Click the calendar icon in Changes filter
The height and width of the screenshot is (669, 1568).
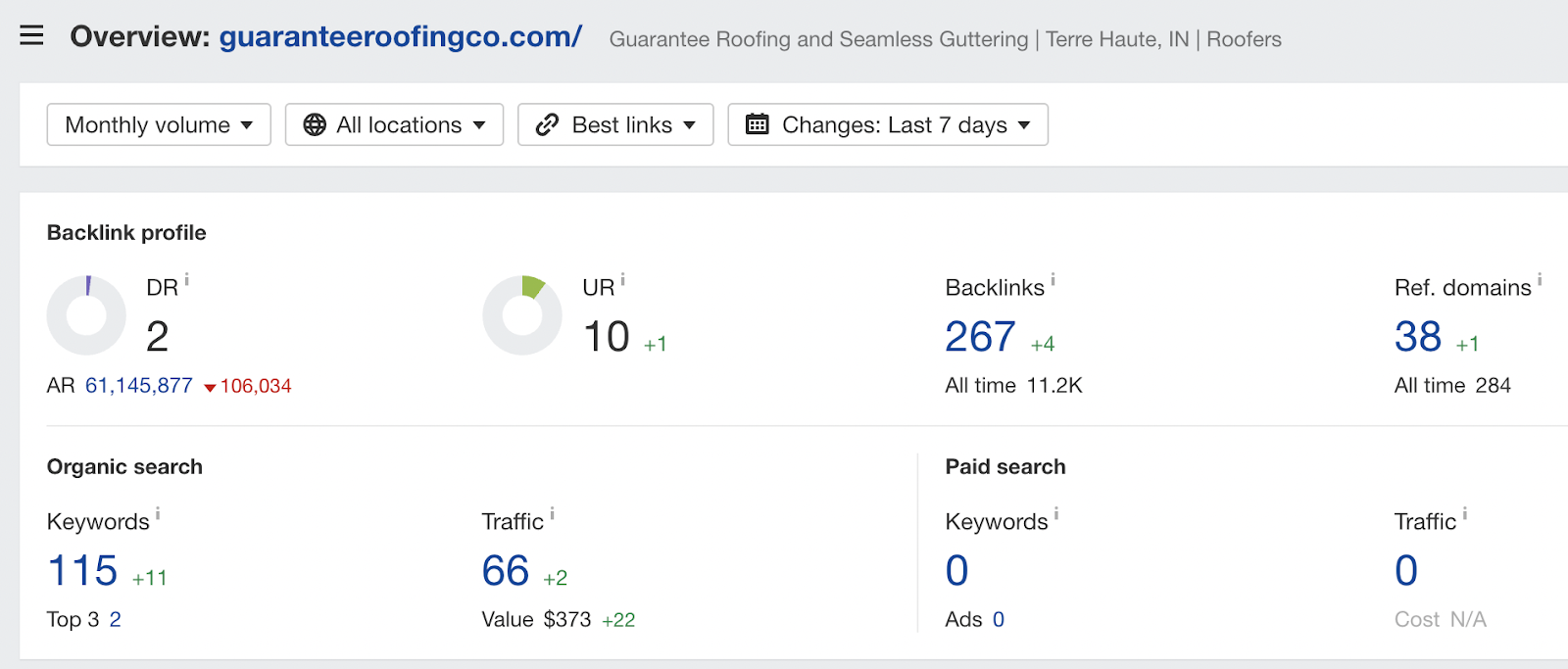tap(758, 124)
